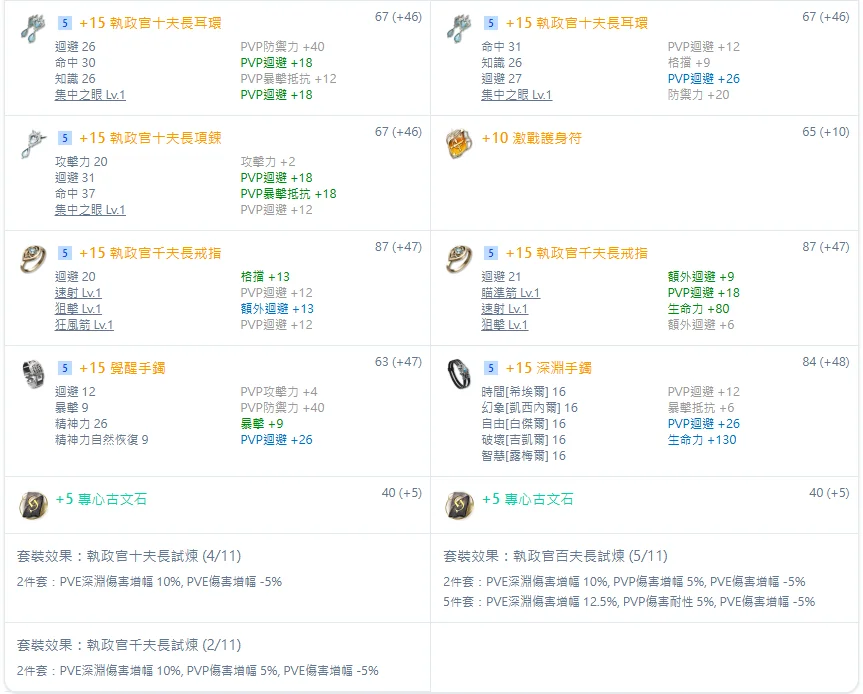Image resolution: width=863 pixels, height=694 pixels.
Task: Click 狙擊 Lv.1 in the left ring
Action: (78, 309)
